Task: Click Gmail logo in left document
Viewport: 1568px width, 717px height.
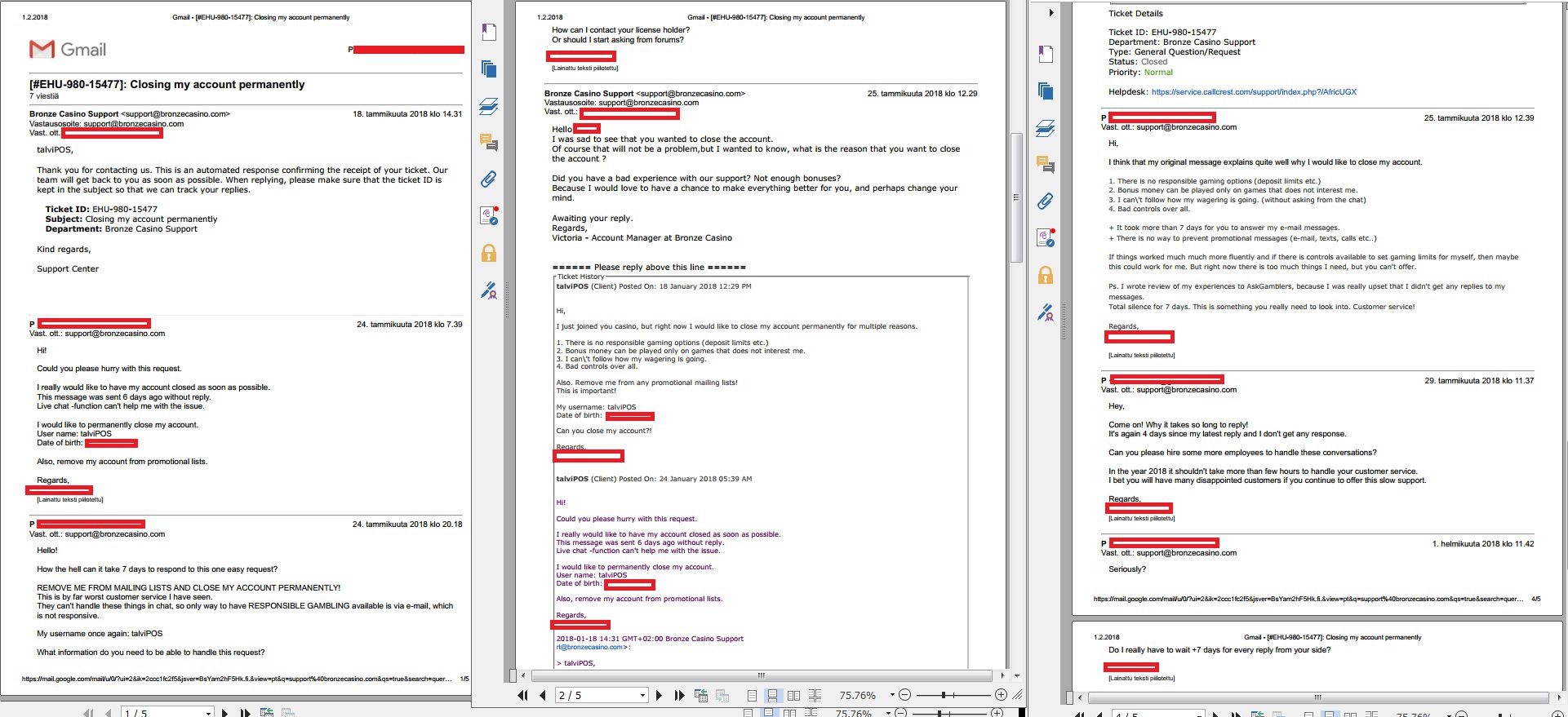Action: (68, 50)
